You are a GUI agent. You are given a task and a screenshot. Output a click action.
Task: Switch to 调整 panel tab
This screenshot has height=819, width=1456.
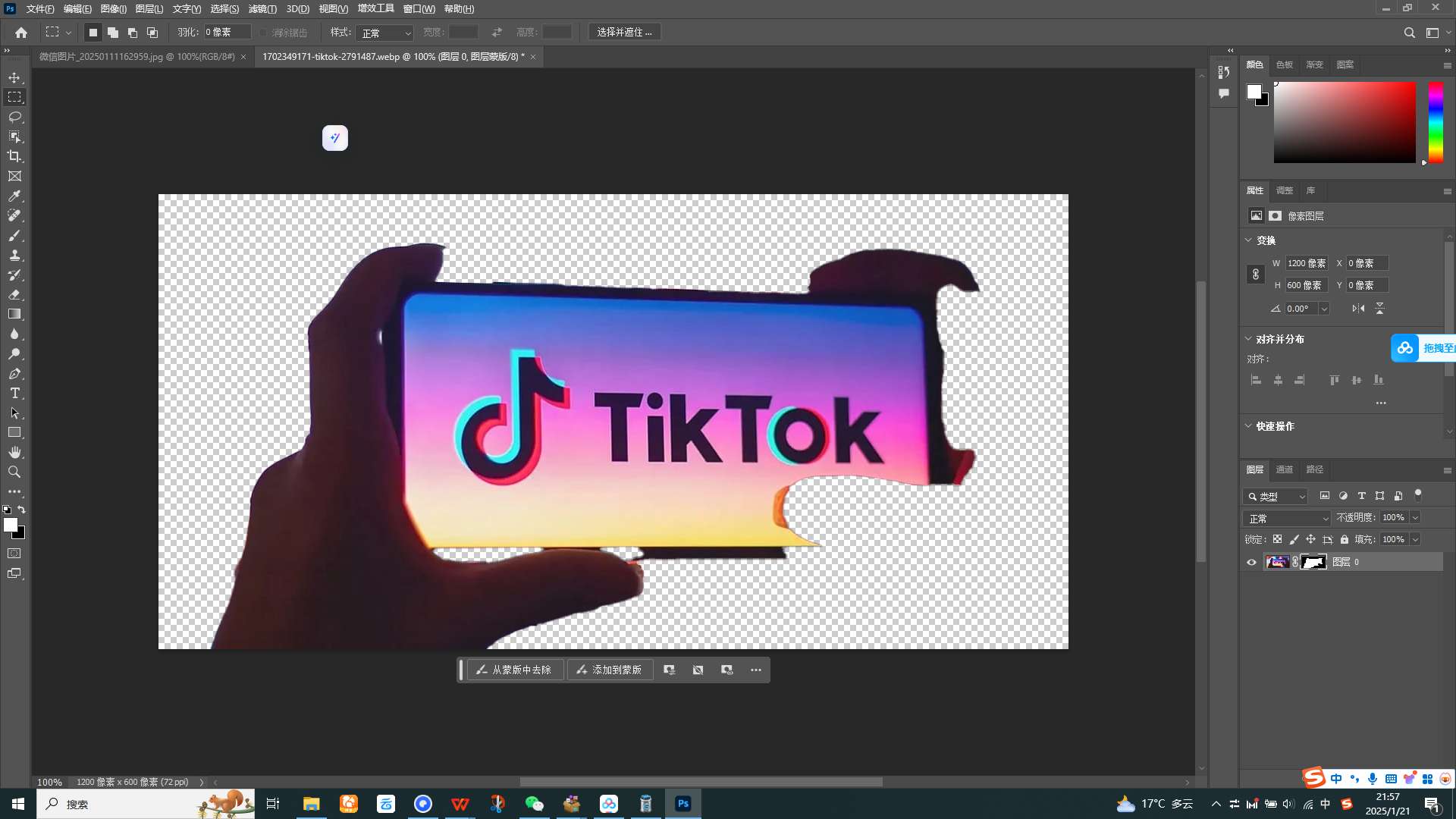pos(1285,190)
